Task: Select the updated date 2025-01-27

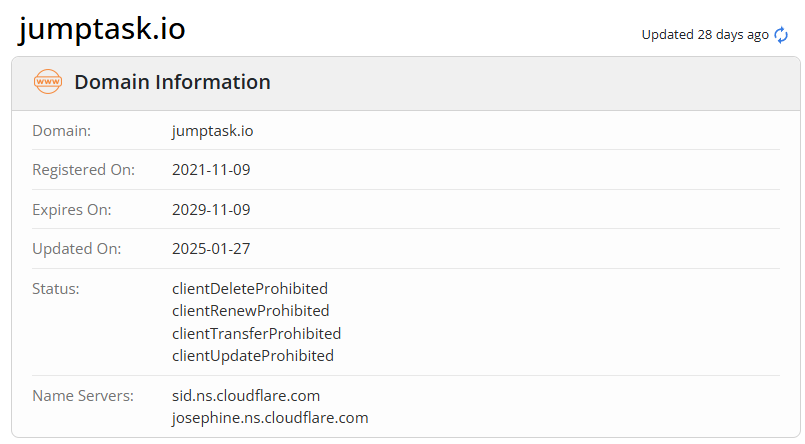Action: (211, 249)
